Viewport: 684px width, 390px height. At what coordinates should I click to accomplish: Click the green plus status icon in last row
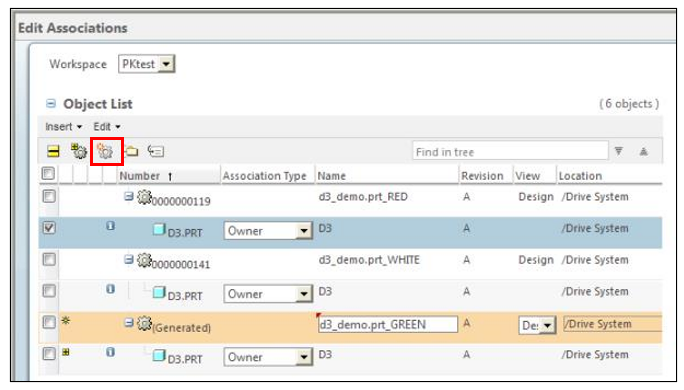click(x=66, y=352)
